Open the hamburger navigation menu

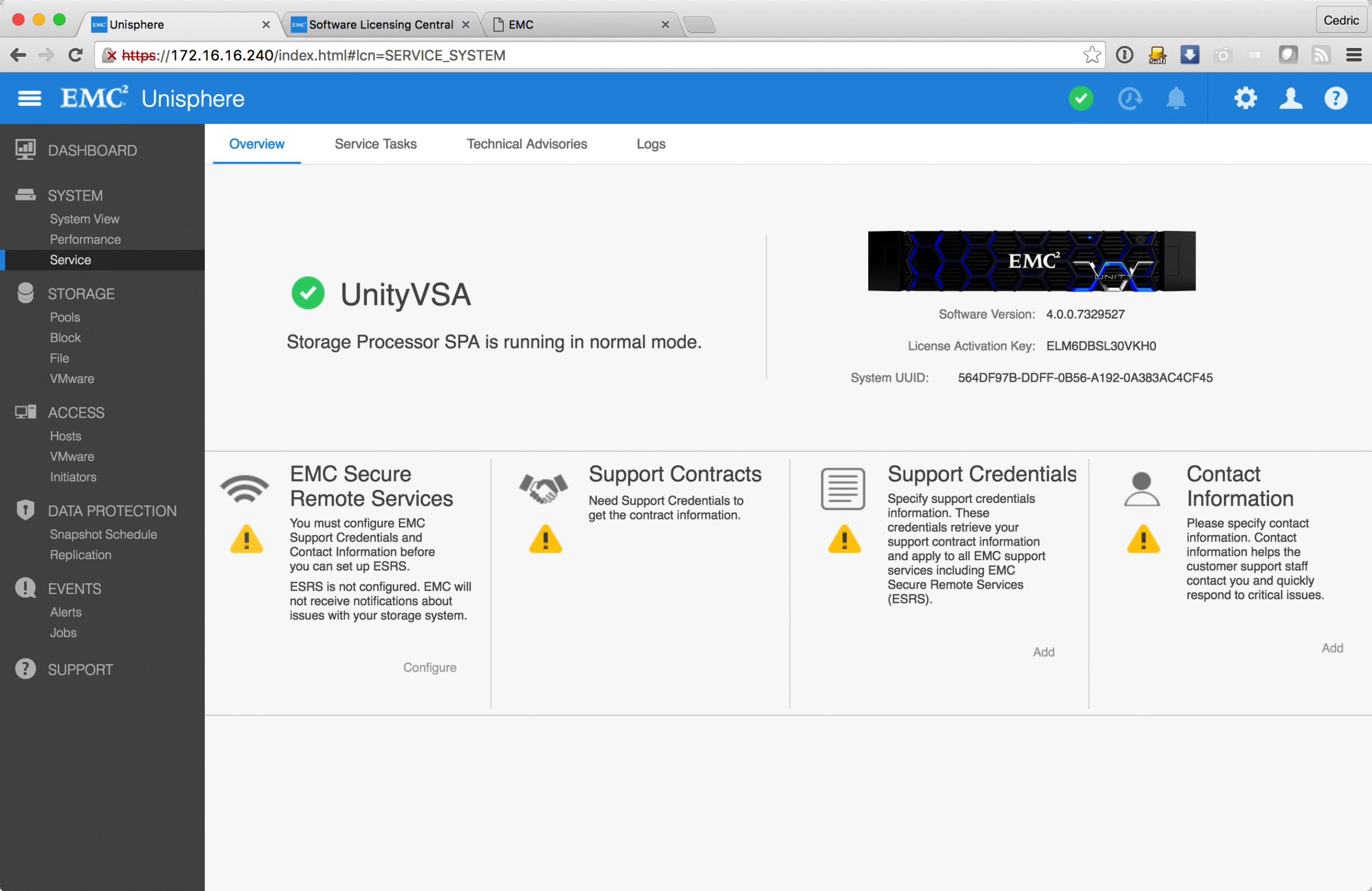coord(29,99)
